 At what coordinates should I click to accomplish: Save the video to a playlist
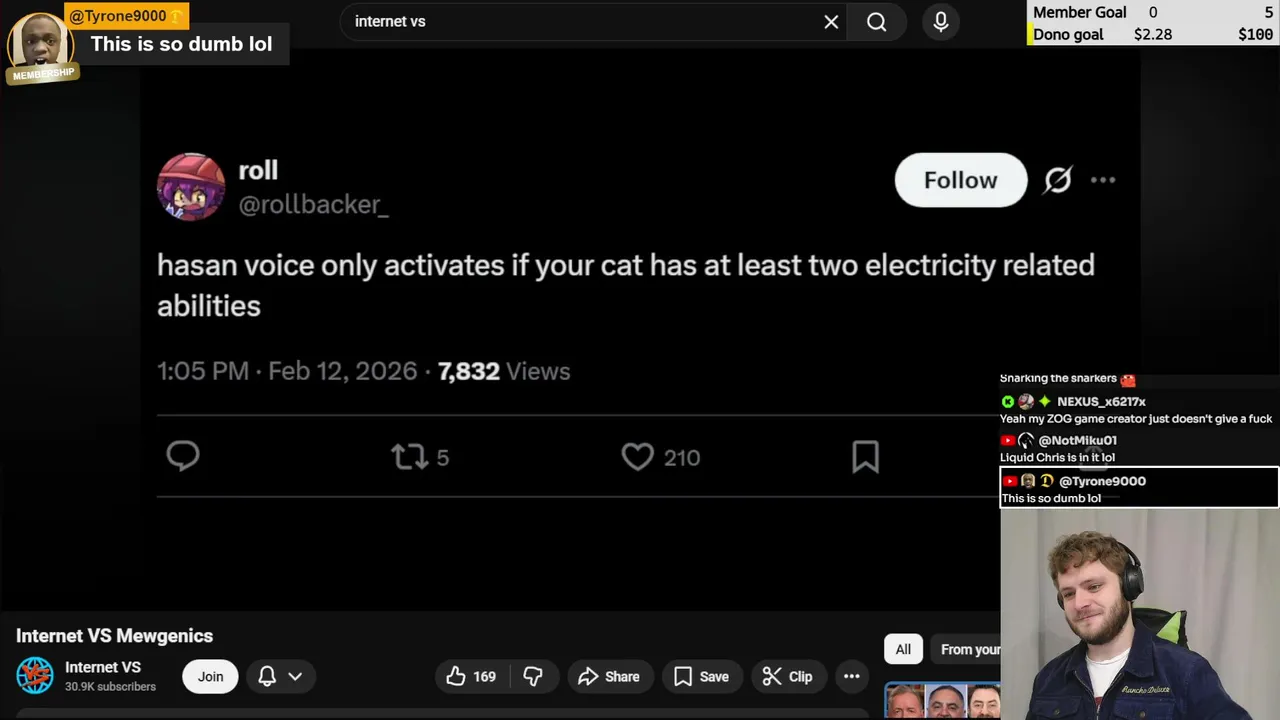(x=701, y=677)
